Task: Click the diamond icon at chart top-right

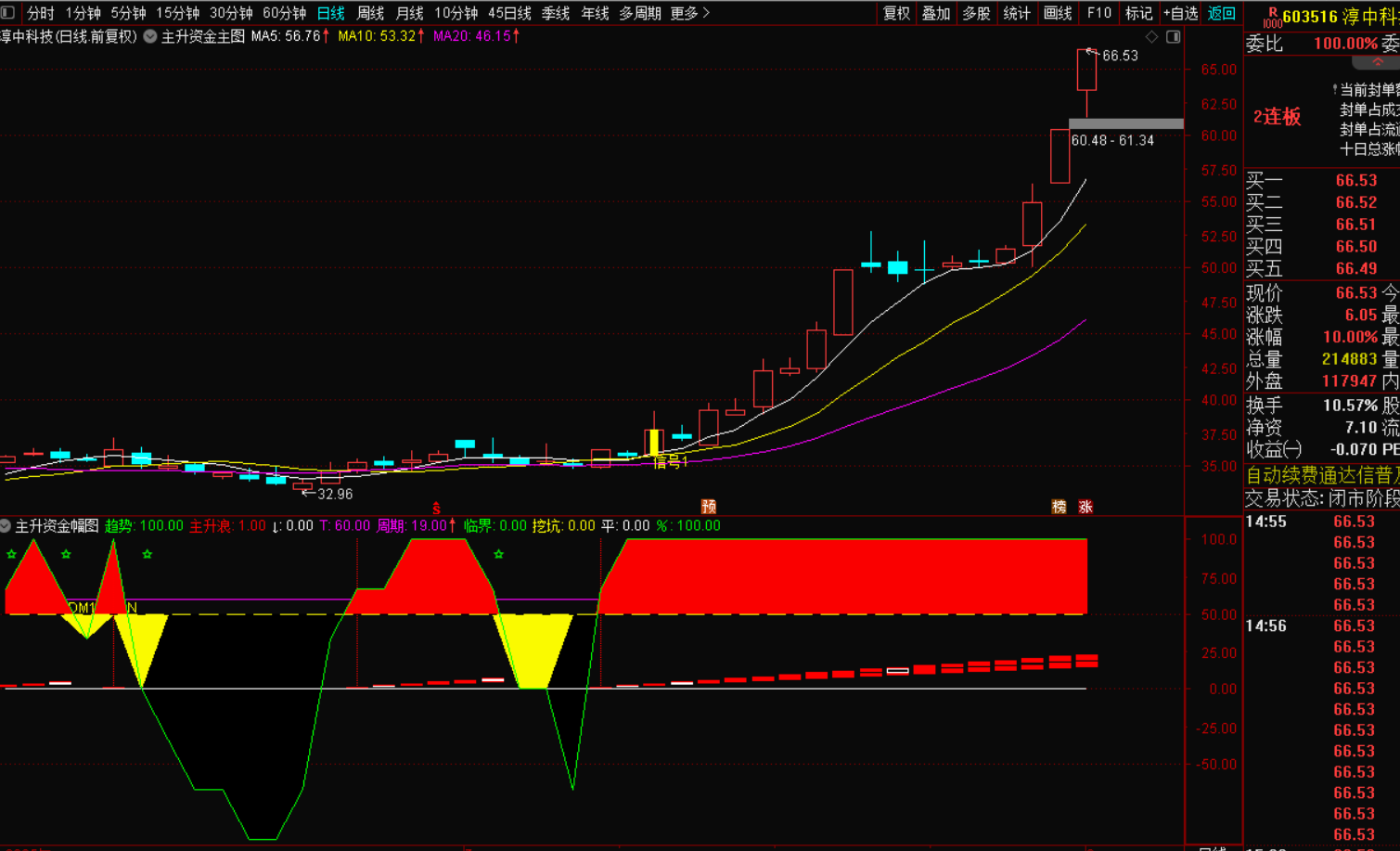Action: coord(1151,37)
